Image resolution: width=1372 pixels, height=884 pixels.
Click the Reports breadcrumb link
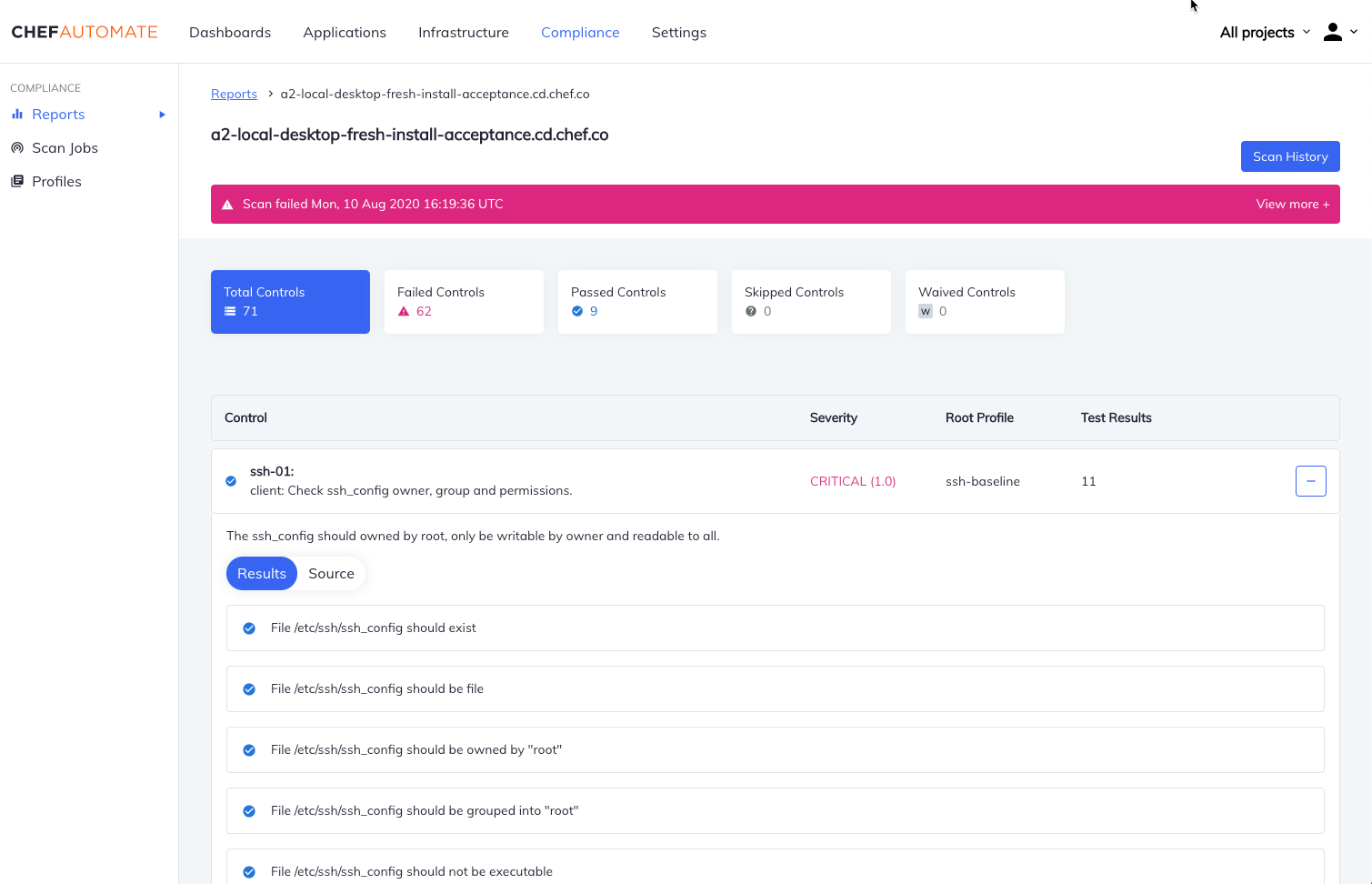point(234,94)
